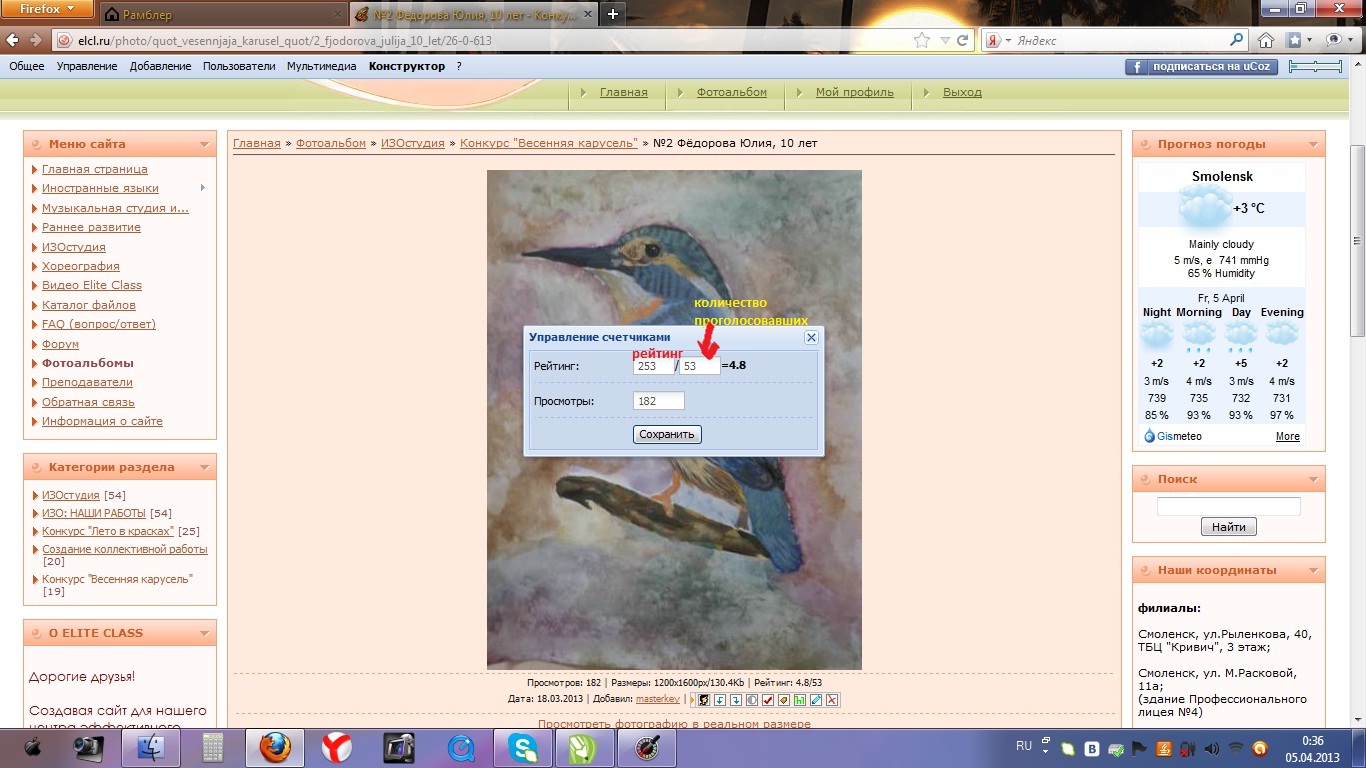Open the CorelDRAW icon in taskbar
The image size is (1366, 768).
[x=585, y=747]
